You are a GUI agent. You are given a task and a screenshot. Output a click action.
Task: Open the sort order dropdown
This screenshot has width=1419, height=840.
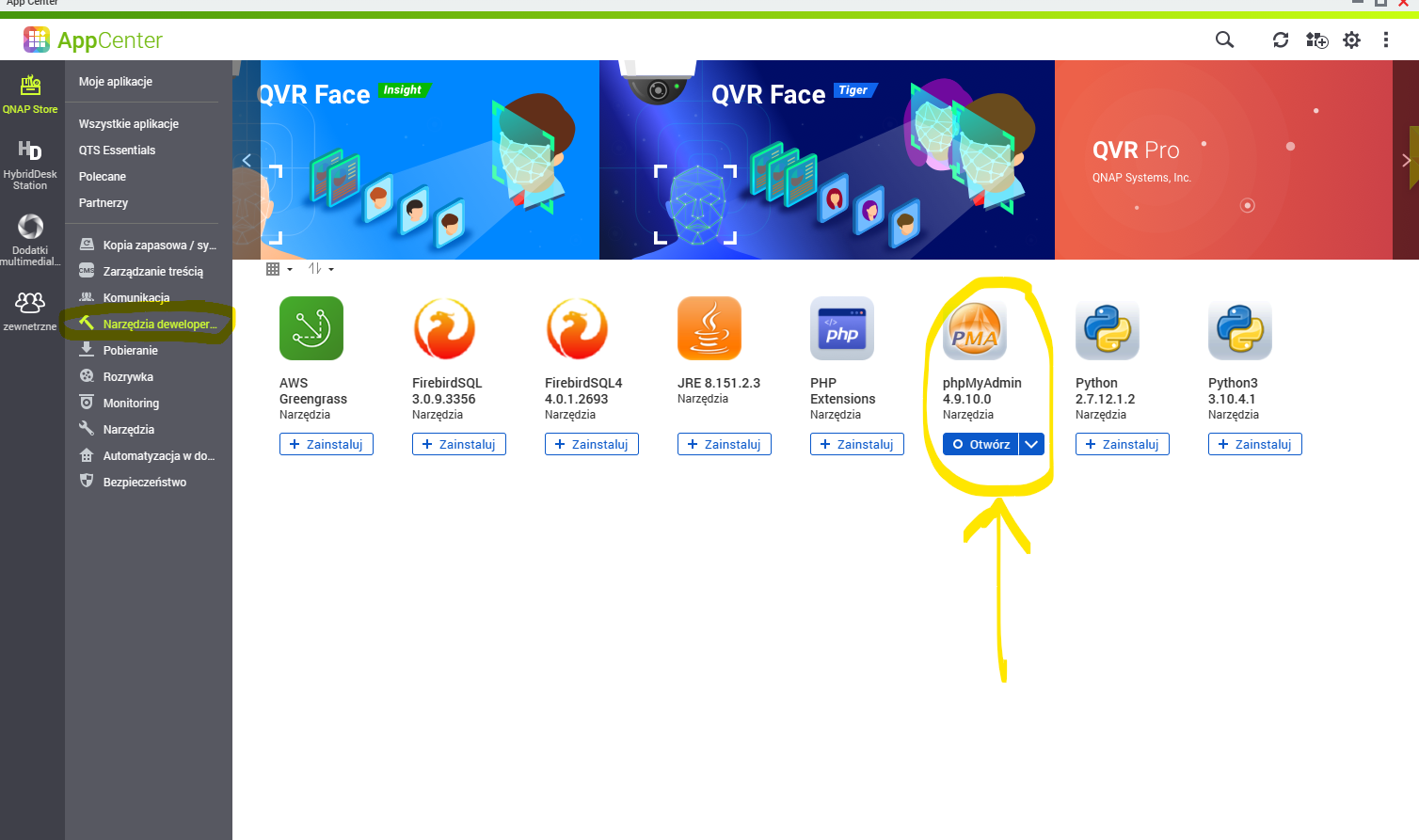tap(321, 269)
